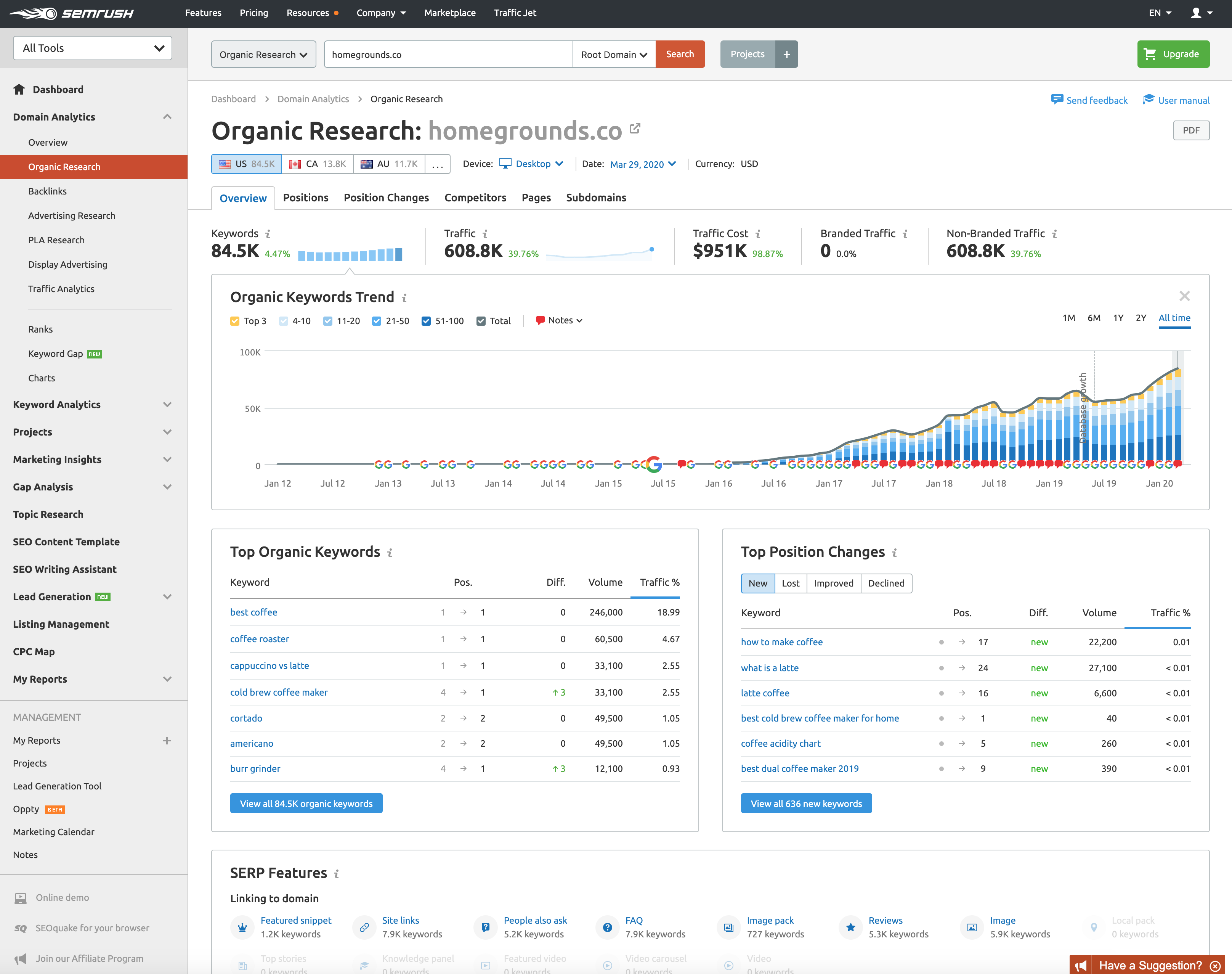Click the Featured snippet crown icon

243,927
